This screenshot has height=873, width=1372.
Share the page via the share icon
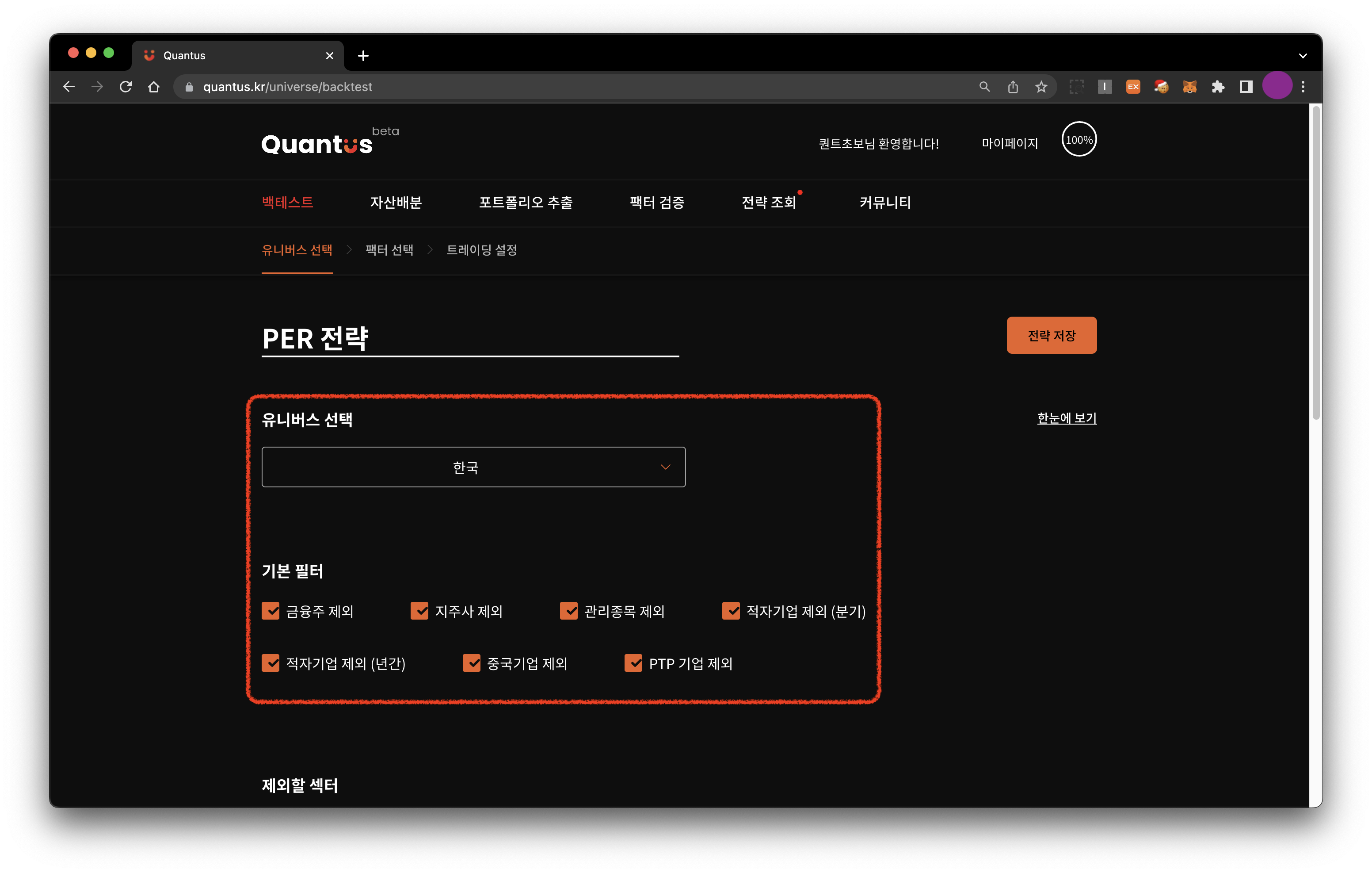click(x=1014, y=86)
